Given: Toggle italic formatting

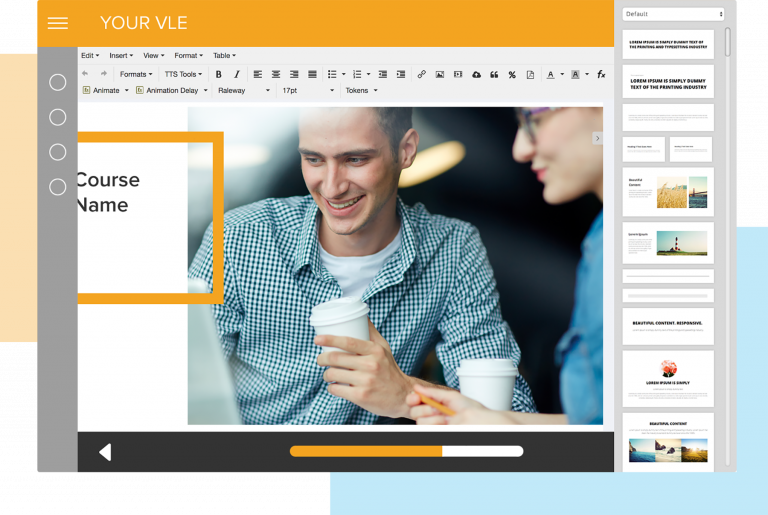Looking at the screenshot, I should [x=237, y=74].
